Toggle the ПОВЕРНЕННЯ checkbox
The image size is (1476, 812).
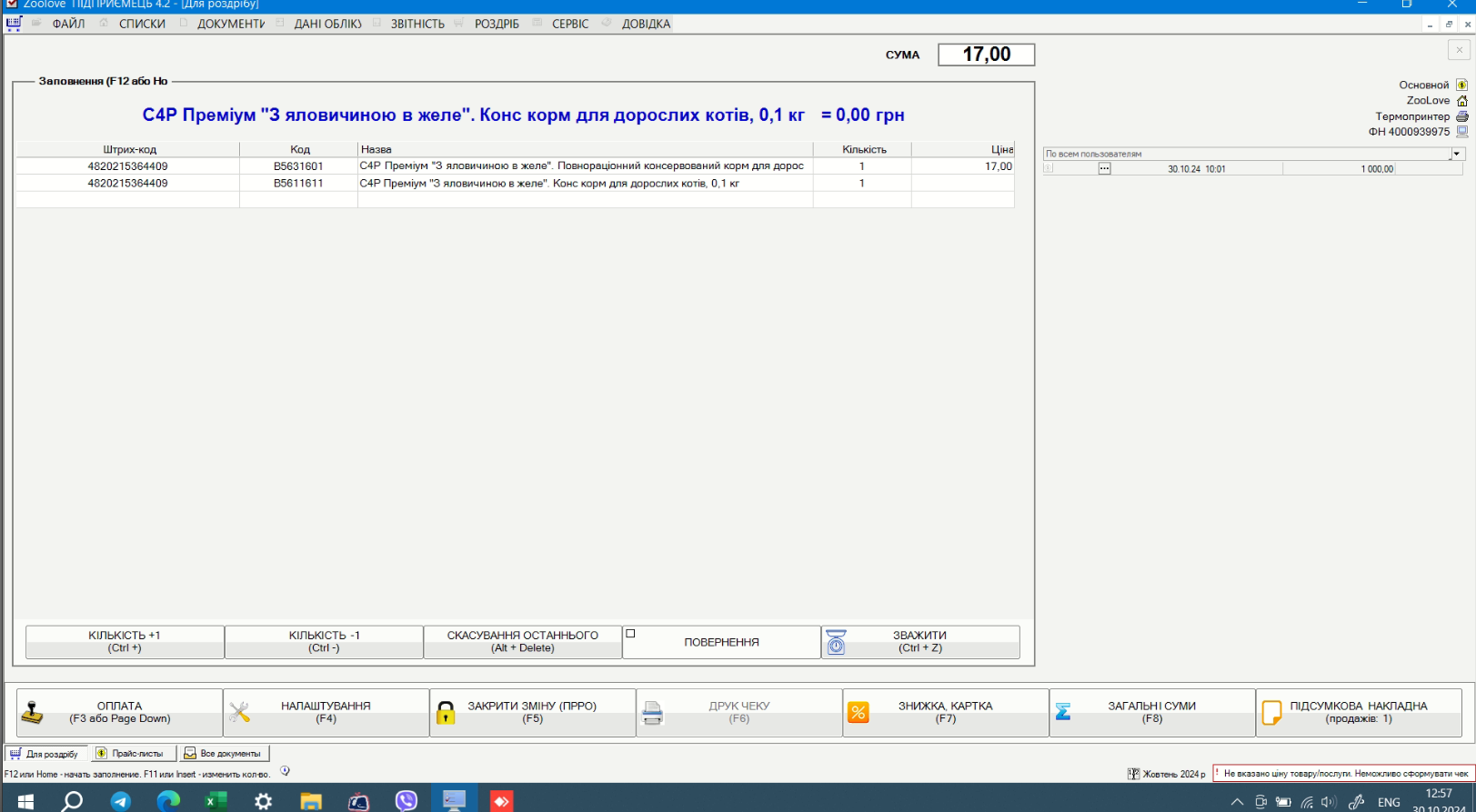pos(630,634)
